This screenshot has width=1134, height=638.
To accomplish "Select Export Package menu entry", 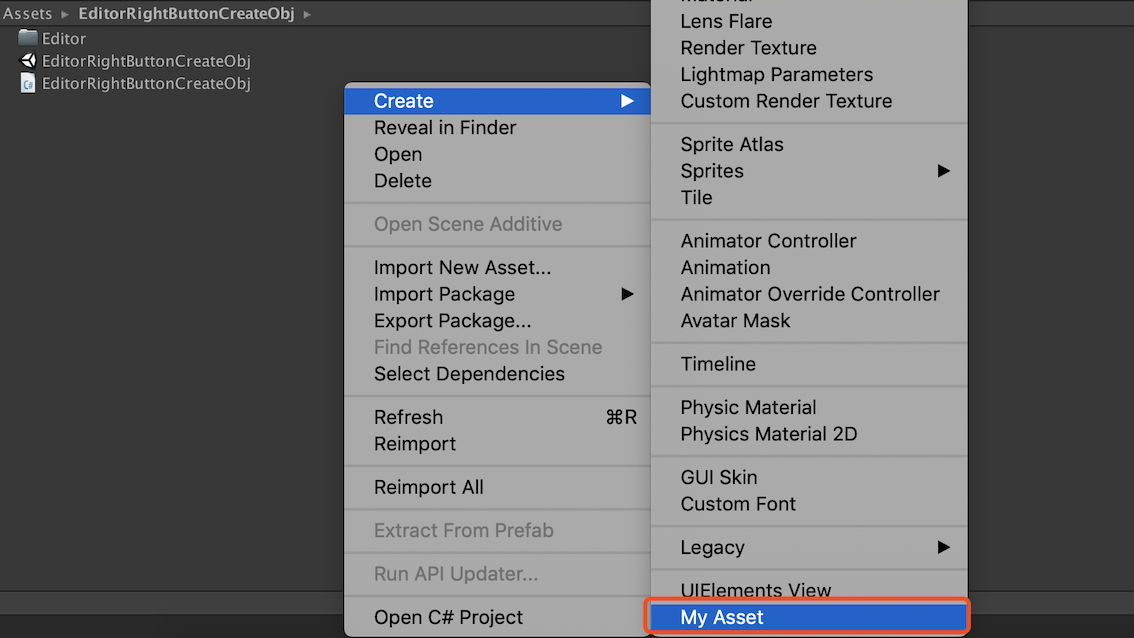I will 452,321.
